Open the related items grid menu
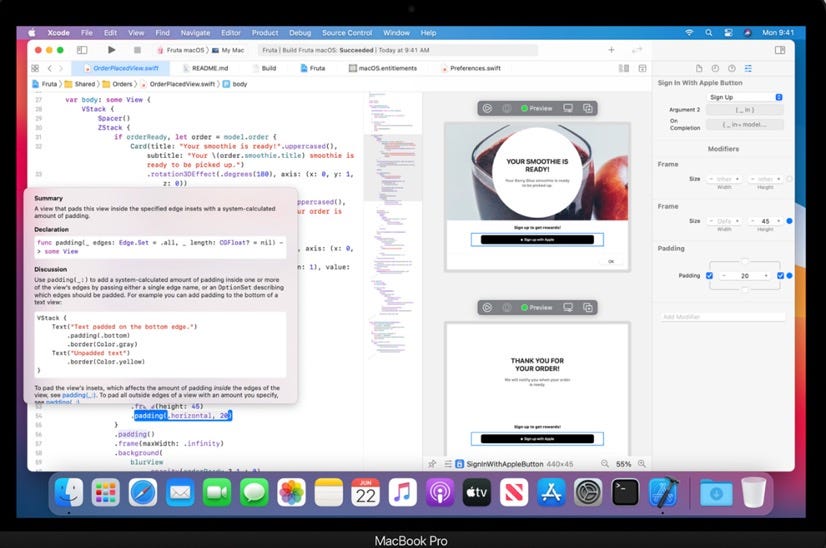This screenshot has height=548, width=826. pyautogui.click(x=35, y=68)
